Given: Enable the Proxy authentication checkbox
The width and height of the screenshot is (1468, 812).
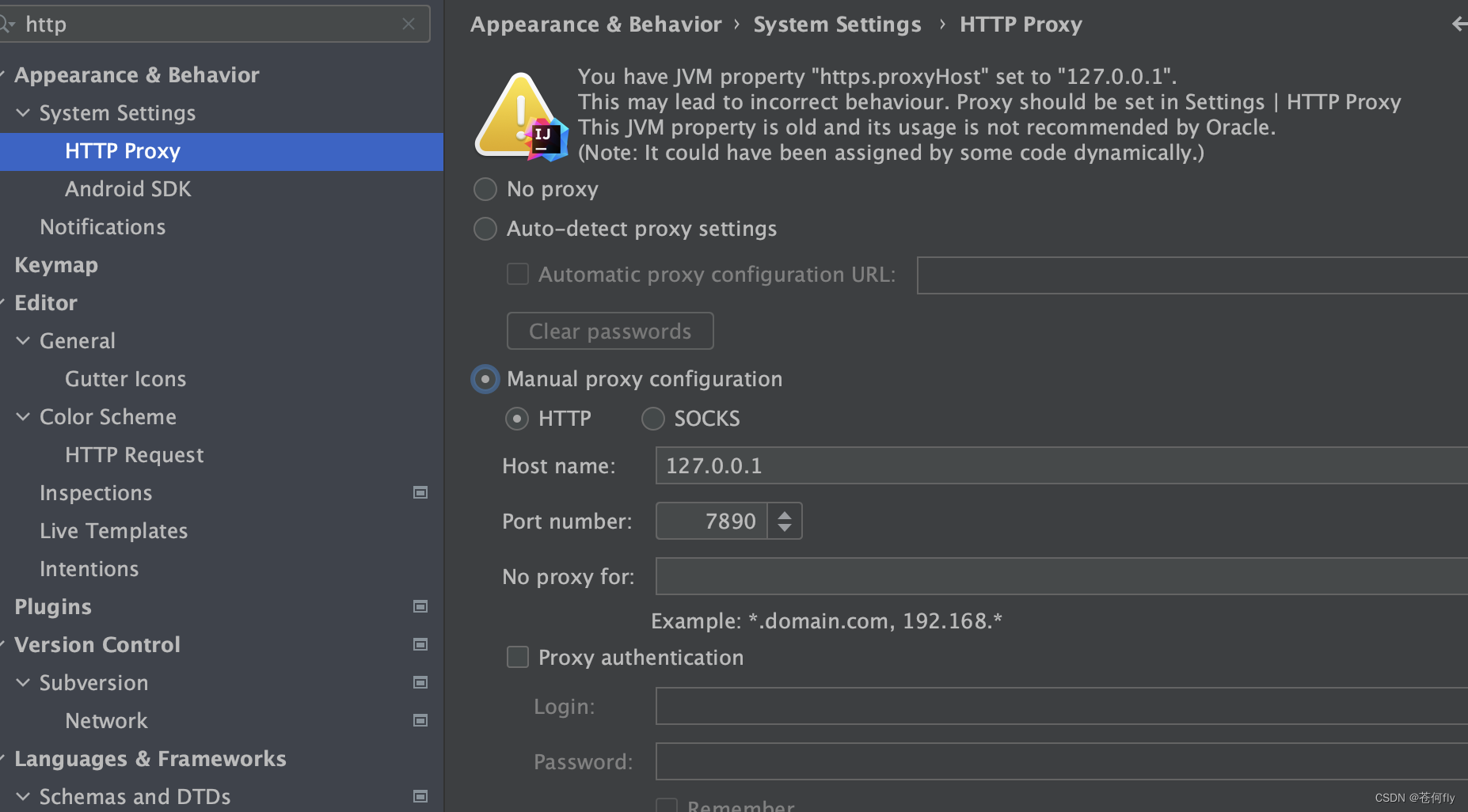Looking at the screenshot, I should (x=518, y=657).
